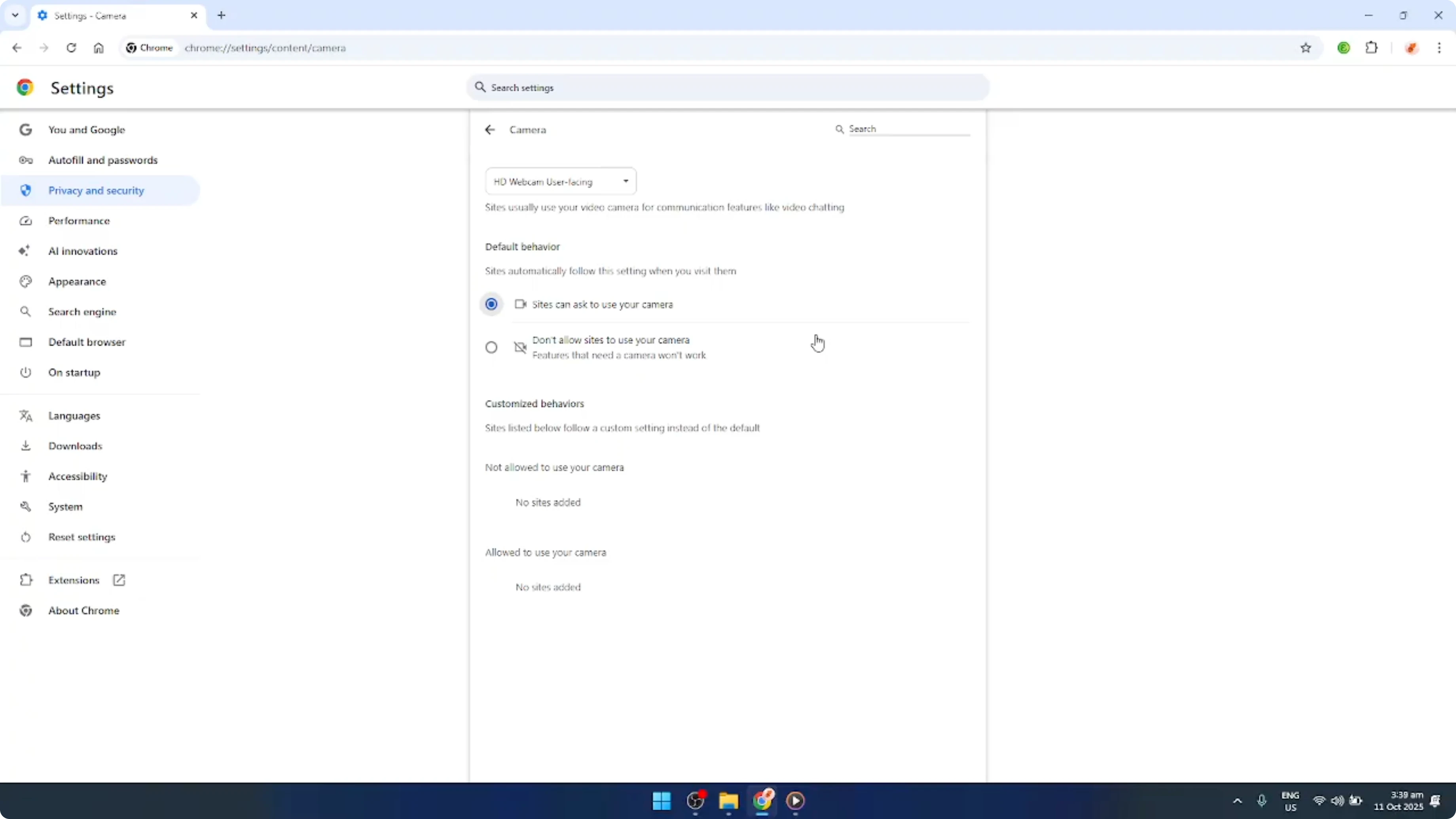
Task: Click 'Allowed to use your camera' text
Action: (546, 552)
